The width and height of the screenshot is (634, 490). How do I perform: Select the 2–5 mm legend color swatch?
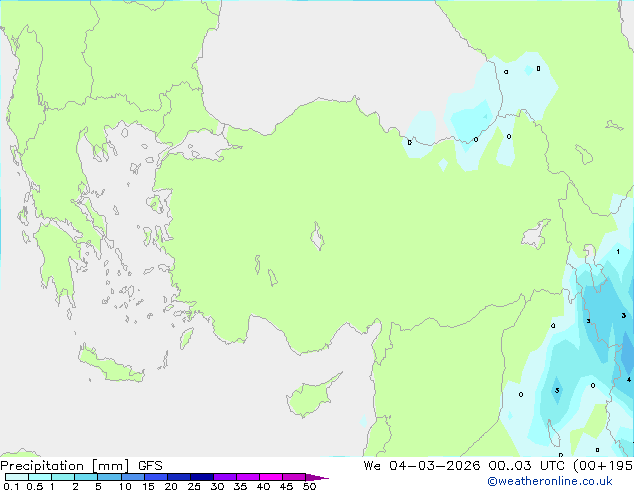click(x=86, y=477)
